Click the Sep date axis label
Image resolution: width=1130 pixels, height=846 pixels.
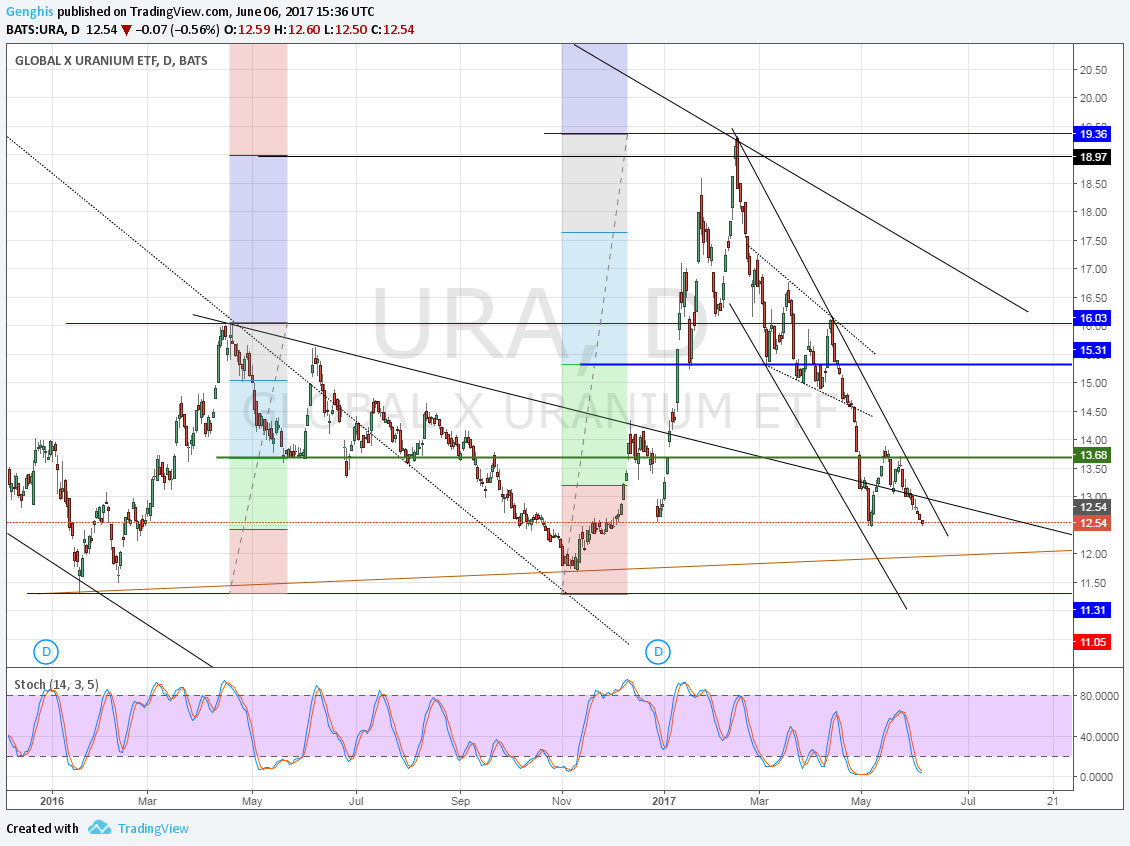(x=460, y=801)
